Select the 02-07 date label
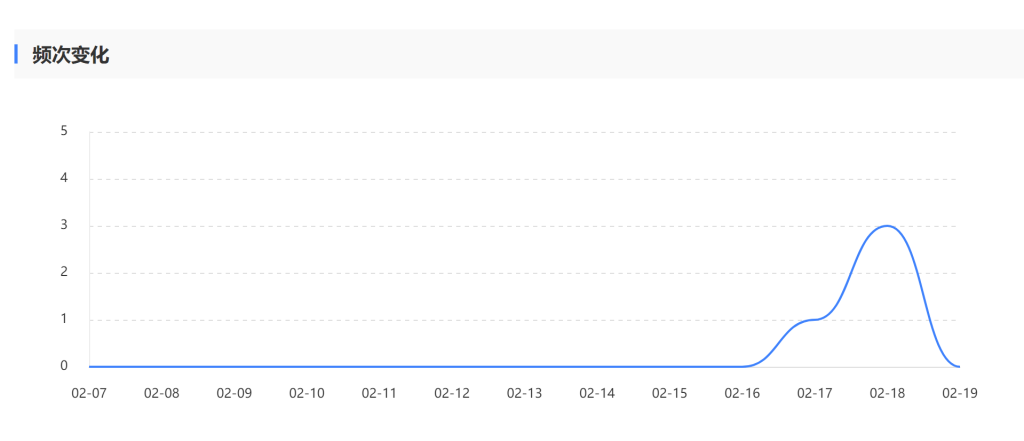This screenshot has width=1024, height=441. 89,394
